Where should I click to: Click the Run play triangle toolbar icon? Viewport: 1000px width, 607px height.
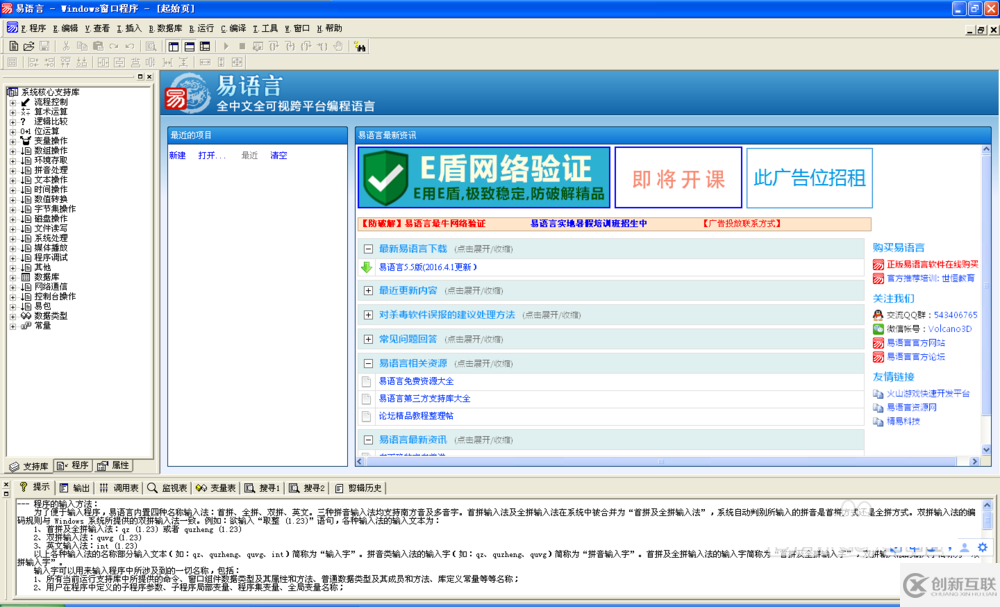226,46
